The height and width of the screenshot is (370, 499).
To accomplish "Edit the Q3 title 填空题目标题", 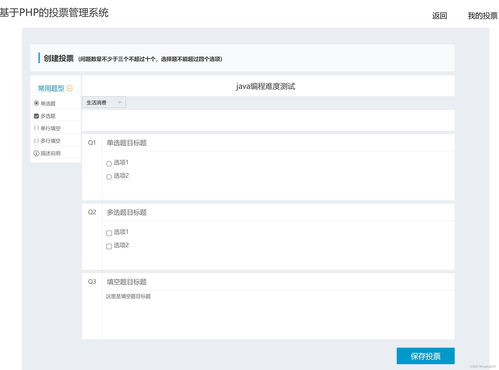I will (278, 282).
